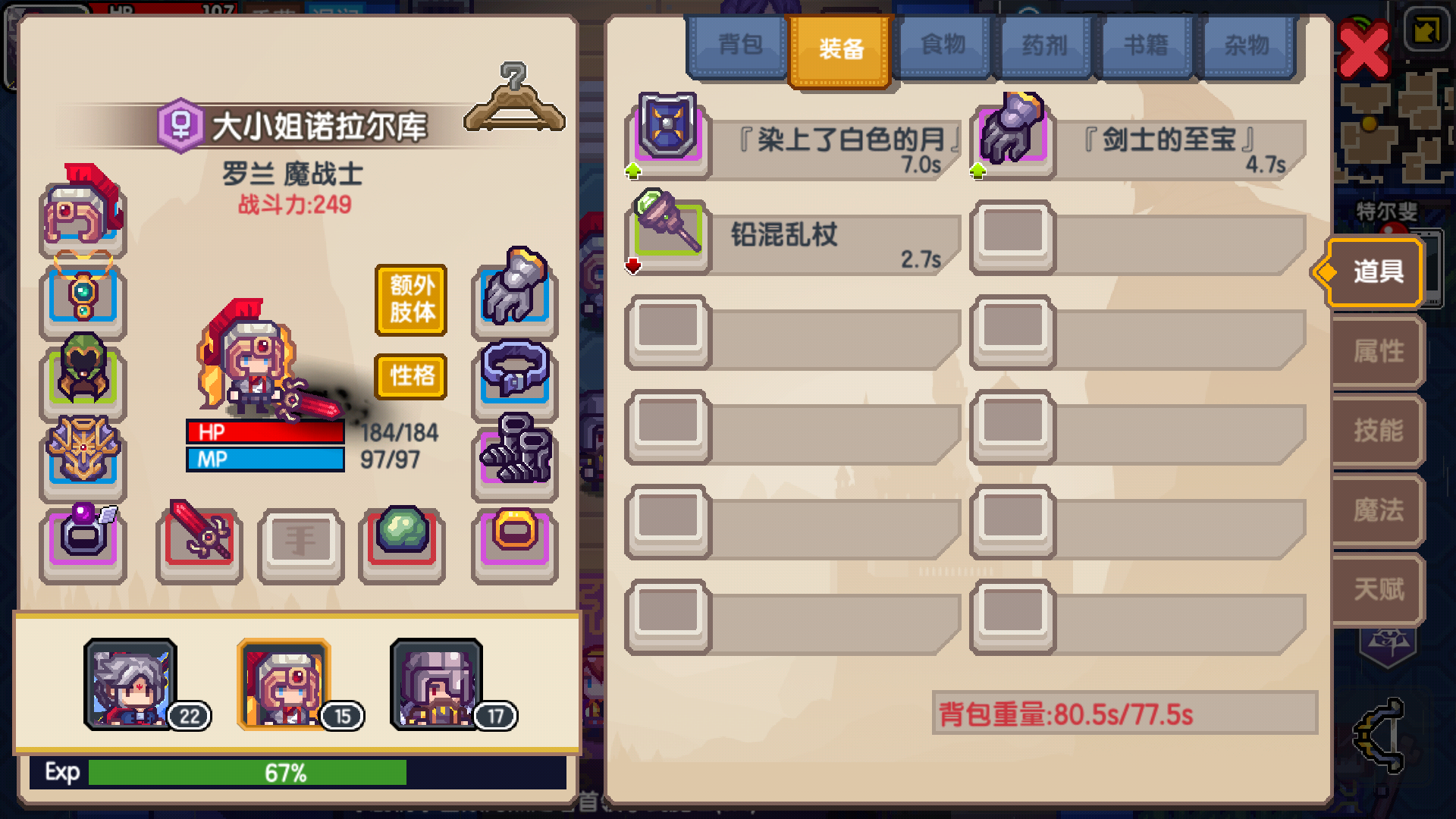Switch to the 药剂 tab
Image resolution: width=1456 pixels, height=819 pixels.
[1044, 44]
